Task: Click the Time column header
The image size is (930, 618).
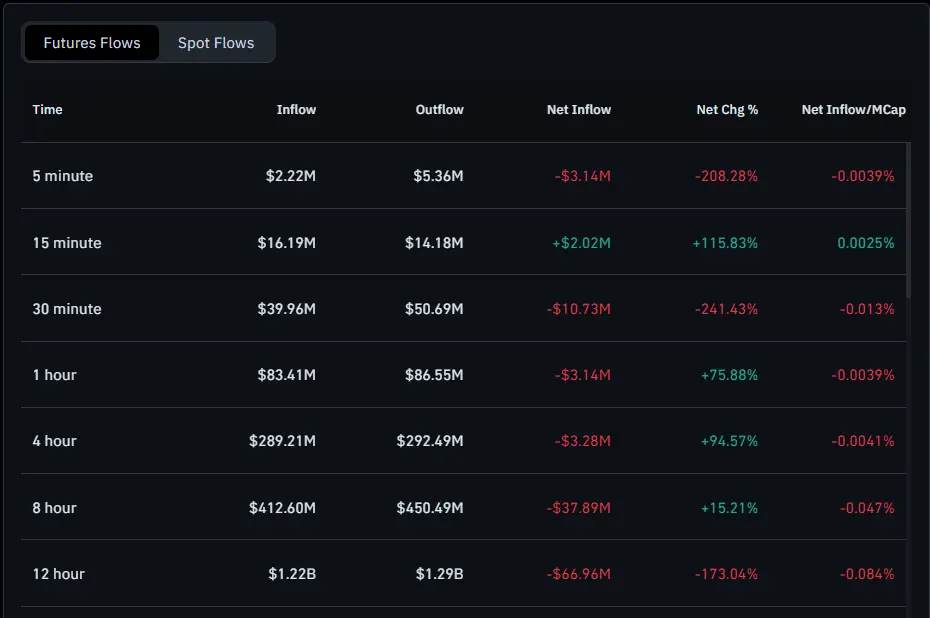Action: 47,110
